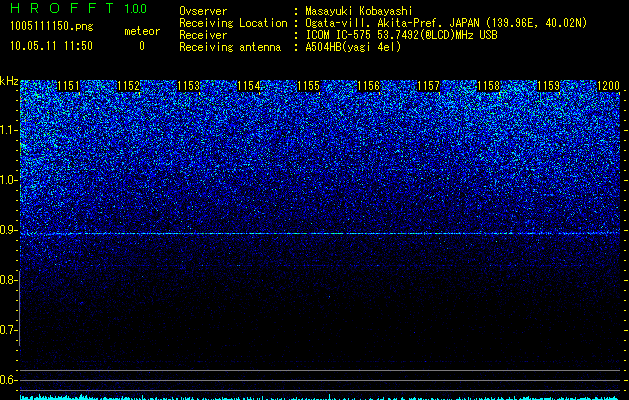Click the meteor label
Viewport: 629px width, 400px height.
[142, 31]
